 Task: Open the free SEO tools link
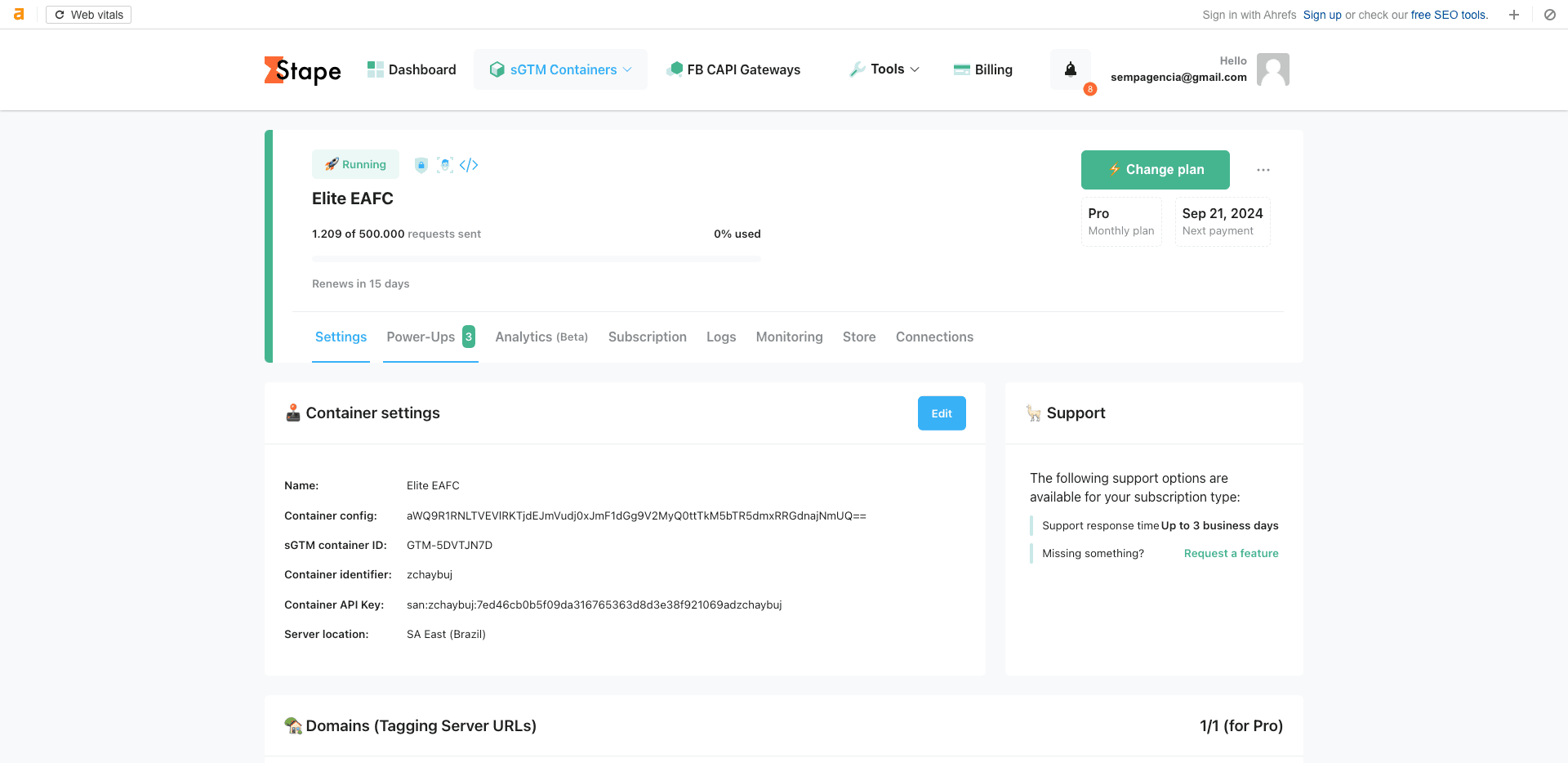(1450, 15)
